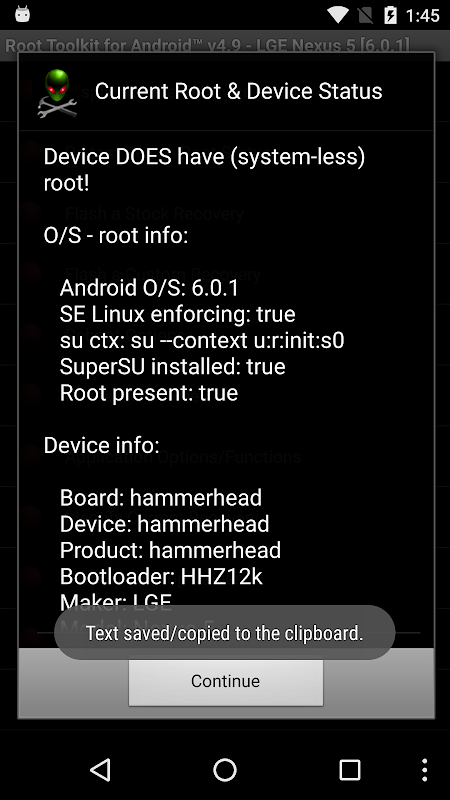This screenshot has width=450, height=800.
Task: Tap the Android home circle icon
Action: pos(225,769)
